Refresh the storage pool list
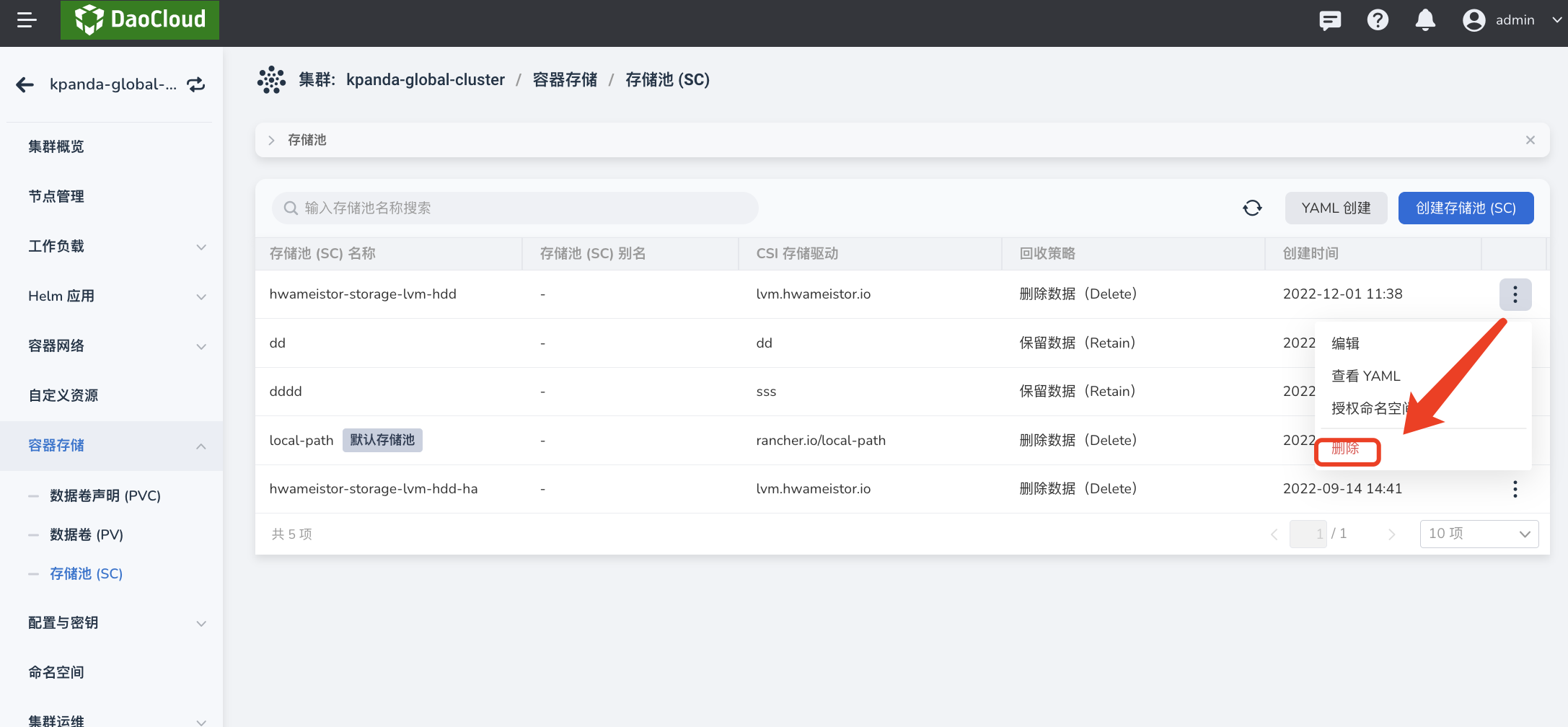 click(x=1253, y=208)
